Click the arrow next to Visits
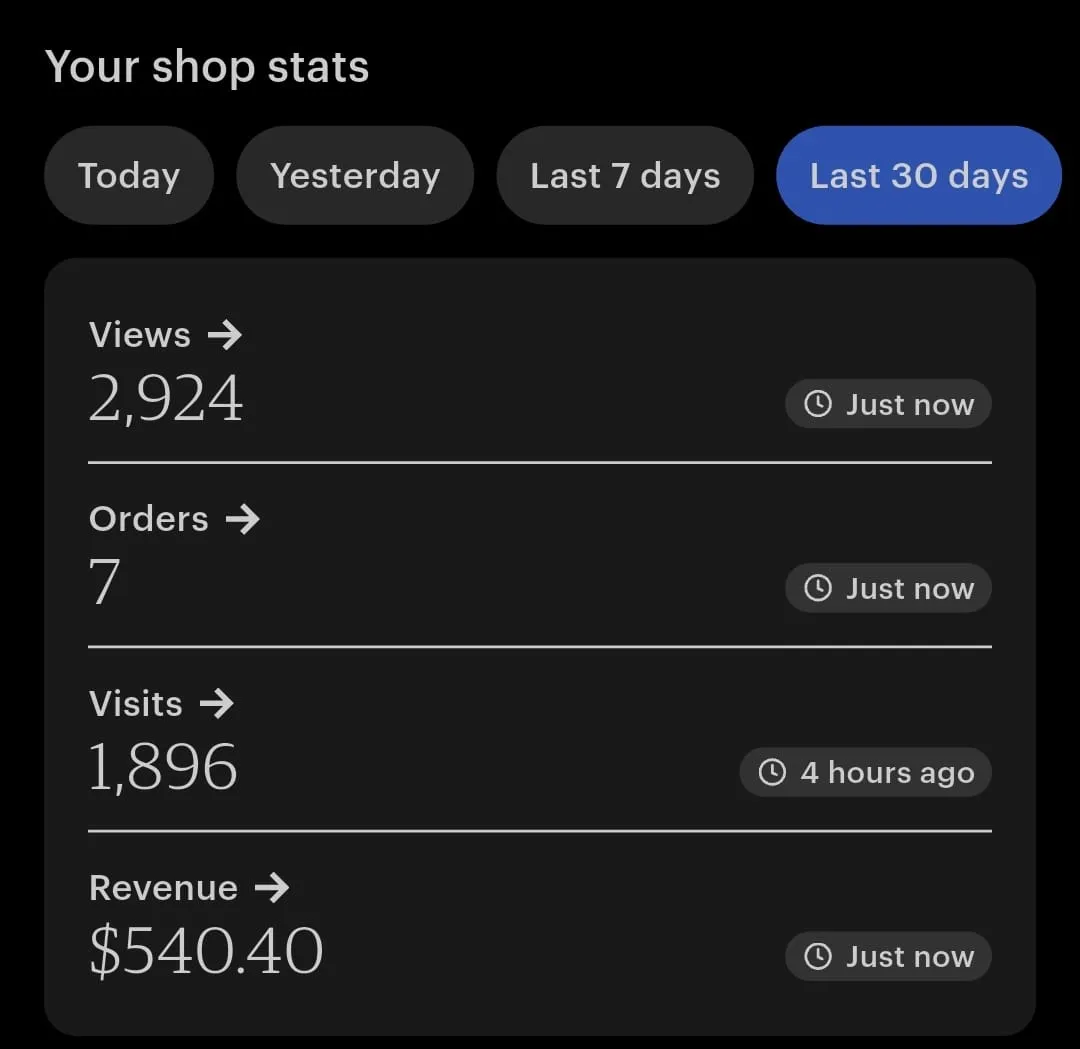Image resolution: width=1080 pixels, height=1049 pixels. coord(216,703)
